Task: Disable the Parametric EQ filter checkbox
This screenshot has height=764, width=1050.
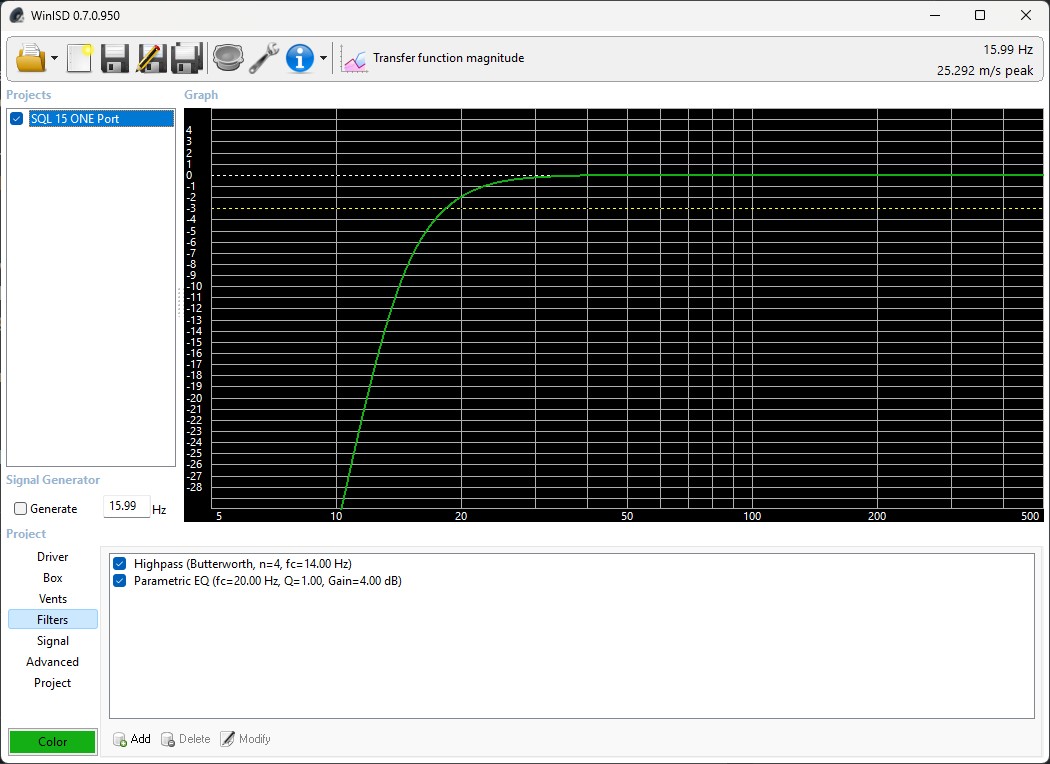Action: (120, 581)
